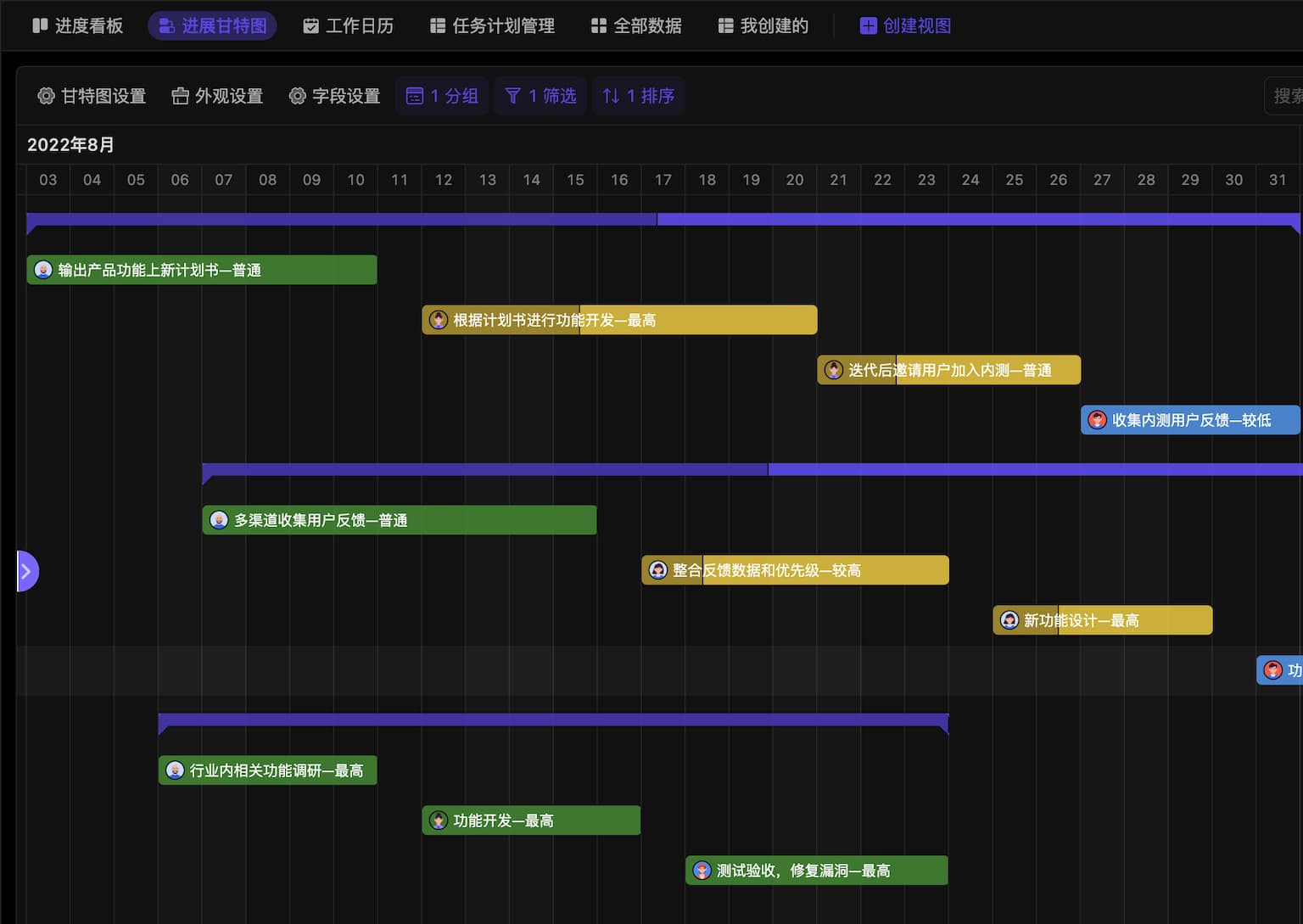Select task bar 功能开发—最高
Screen dimensions: 1303x924
(531, 820)
